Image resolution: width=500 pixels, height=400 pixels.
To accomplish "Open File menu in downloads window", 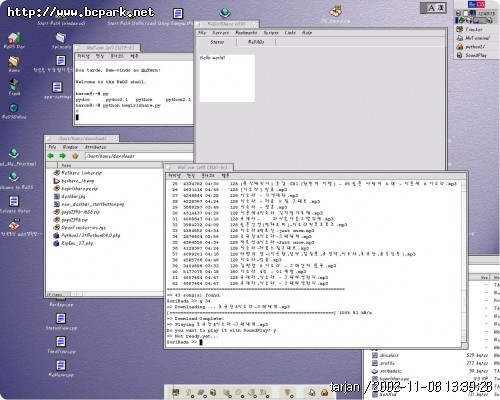I will (52, 147).
